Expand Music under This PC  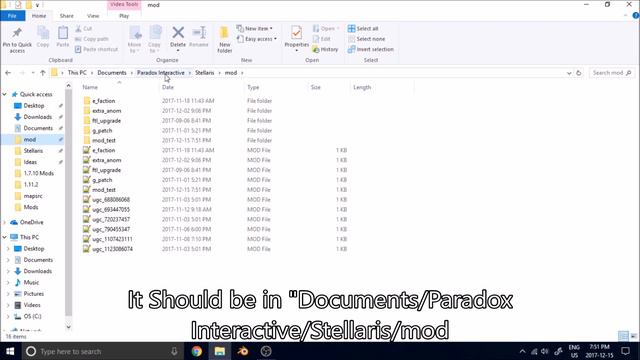coord(8,282)
